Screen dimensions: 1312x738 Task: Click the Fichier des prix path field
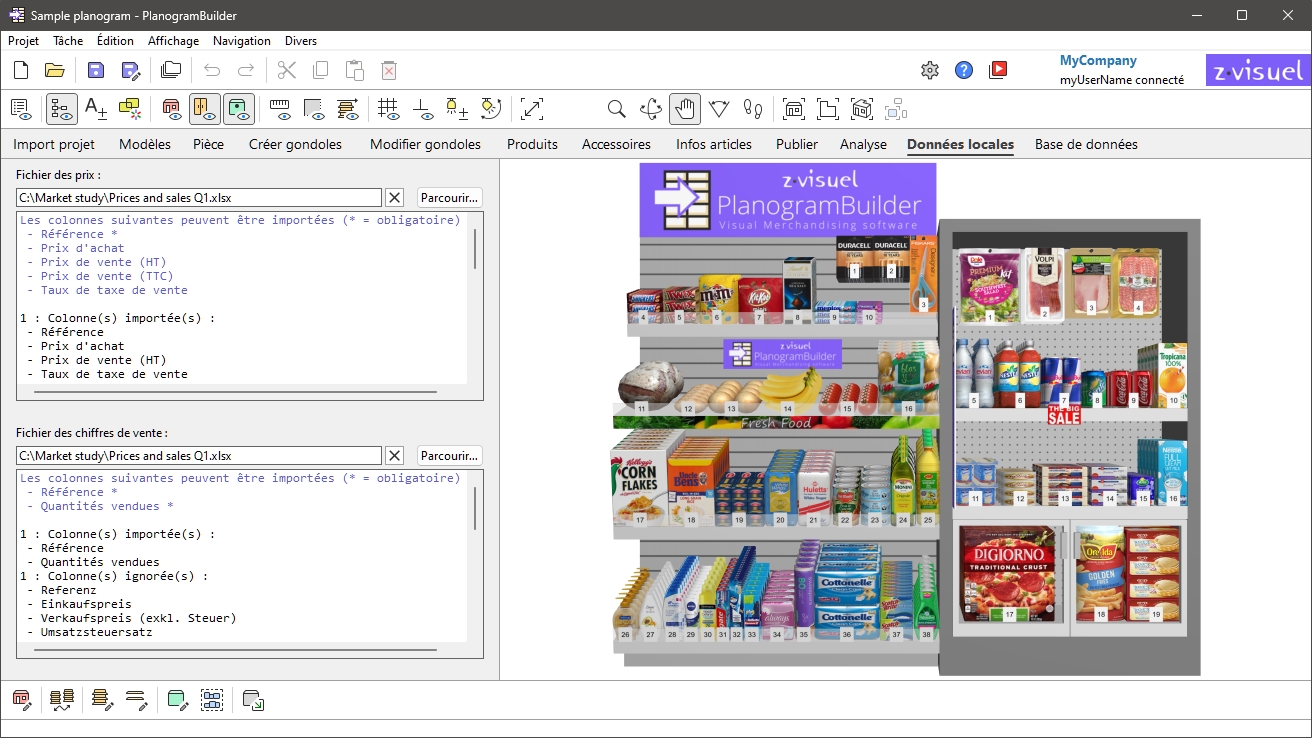coord(199,198)
